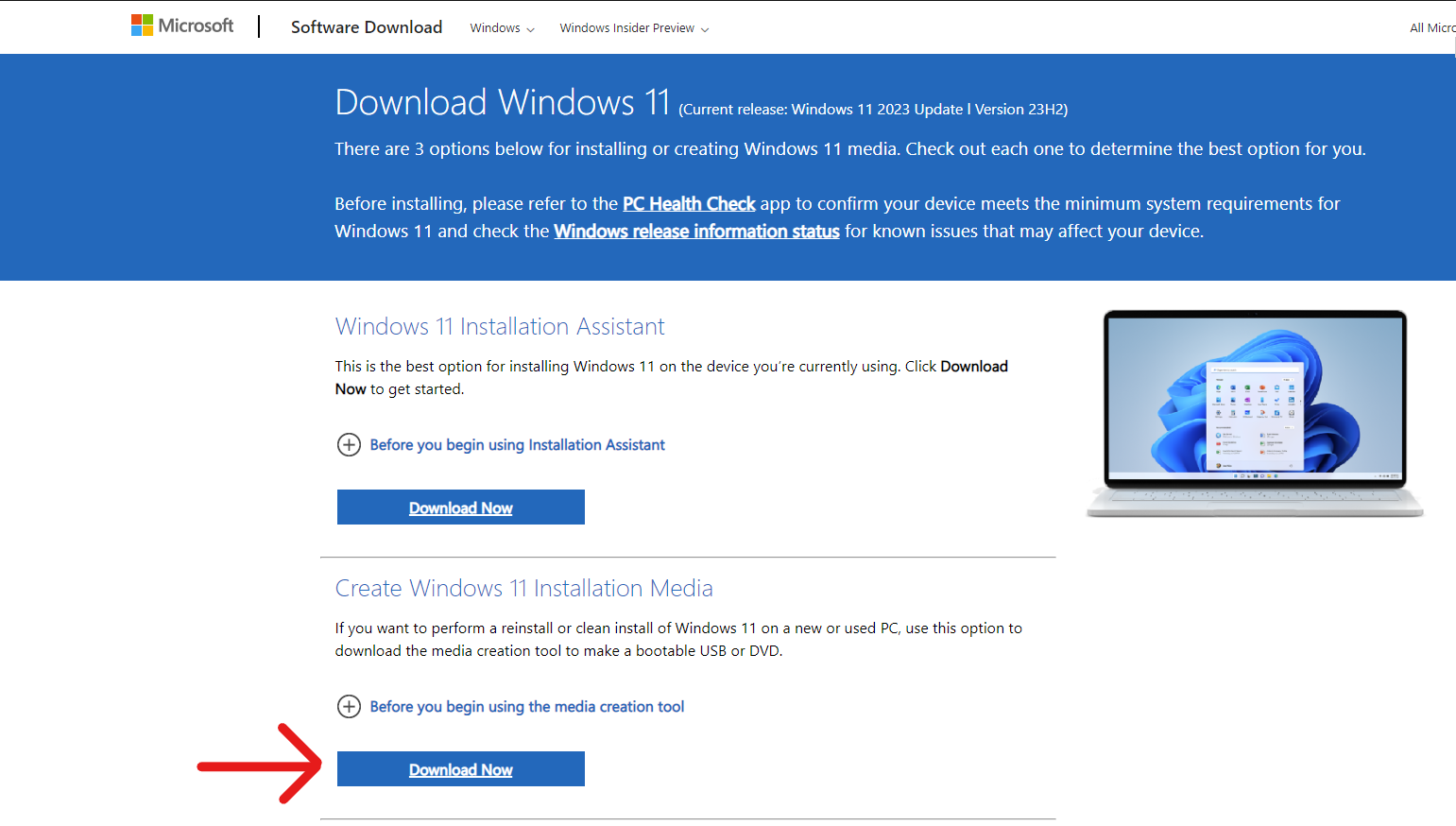This screenshot has width=1456, height=826.
Task: Click the Microsoft logo
Action: pos(182,25)
